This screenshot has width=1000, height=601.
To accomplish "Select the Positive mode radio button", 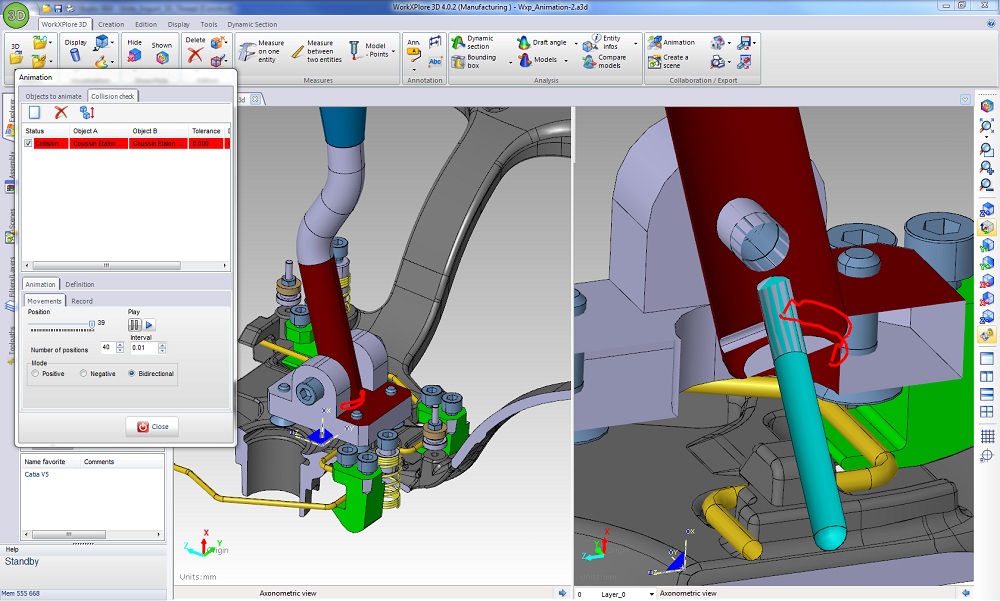I will tap(36, 373).
